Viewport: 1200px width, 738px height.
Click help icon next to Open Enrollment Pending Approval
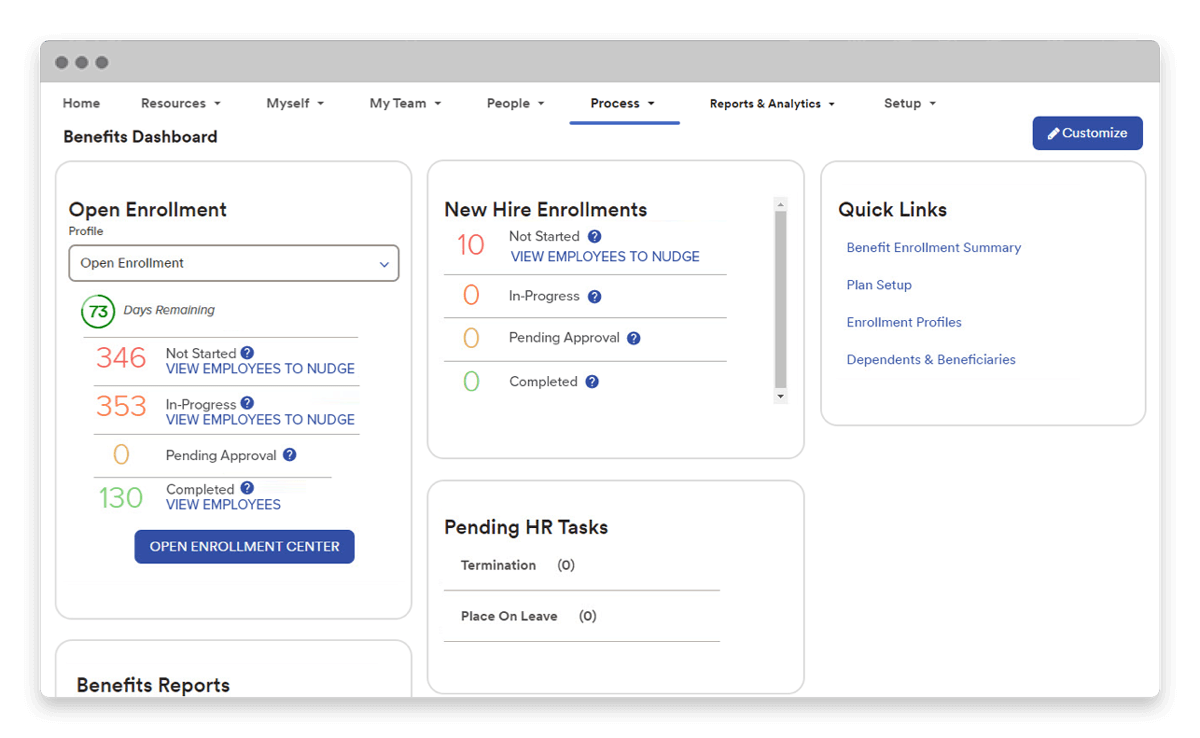coord(289,455)
